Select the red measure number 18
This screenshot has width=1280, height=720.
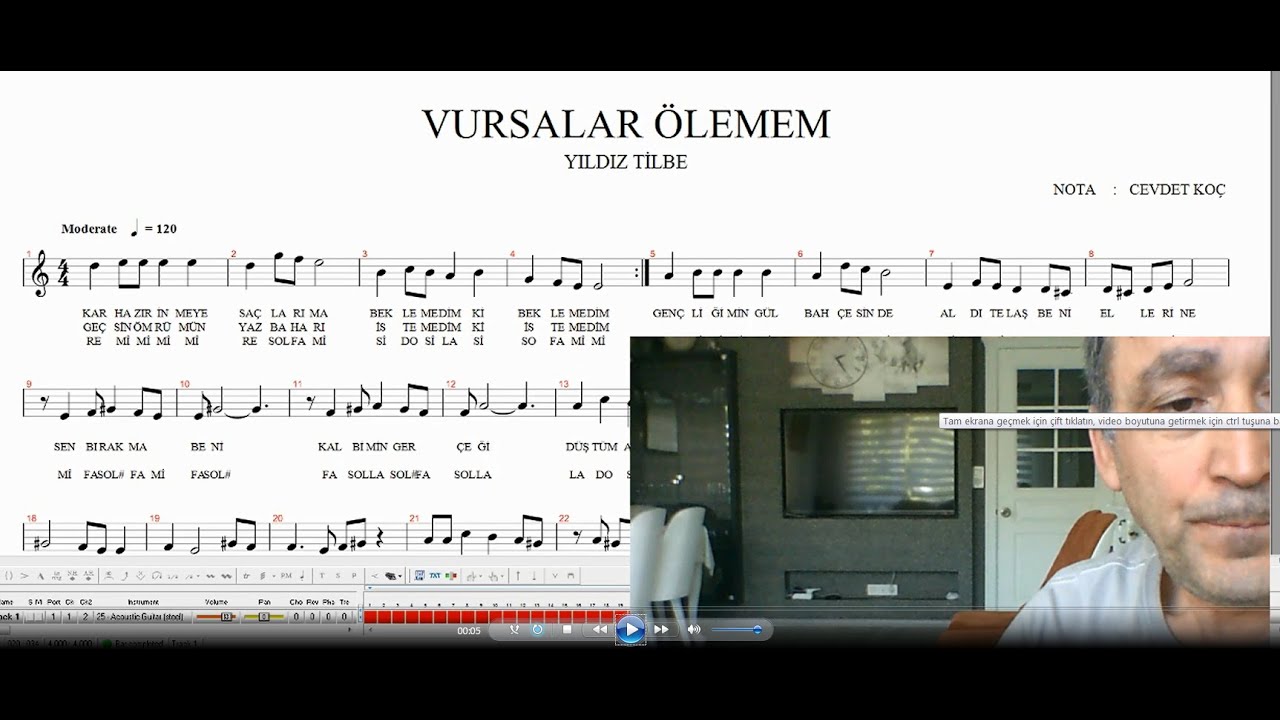[x=32, y=518]
